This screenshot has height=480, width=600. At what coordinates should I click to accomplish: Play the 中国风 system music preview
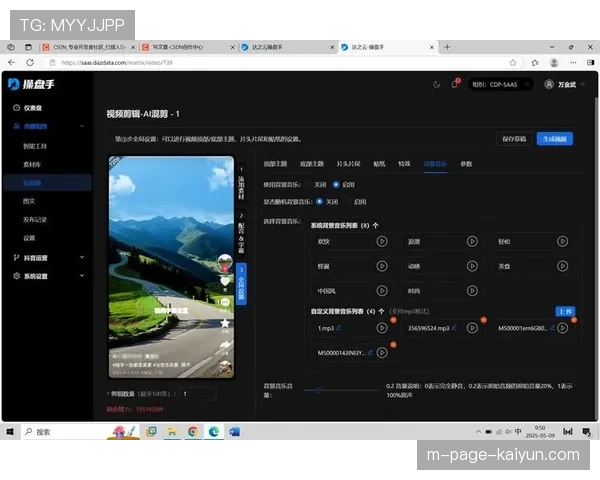tap(382, 291)
